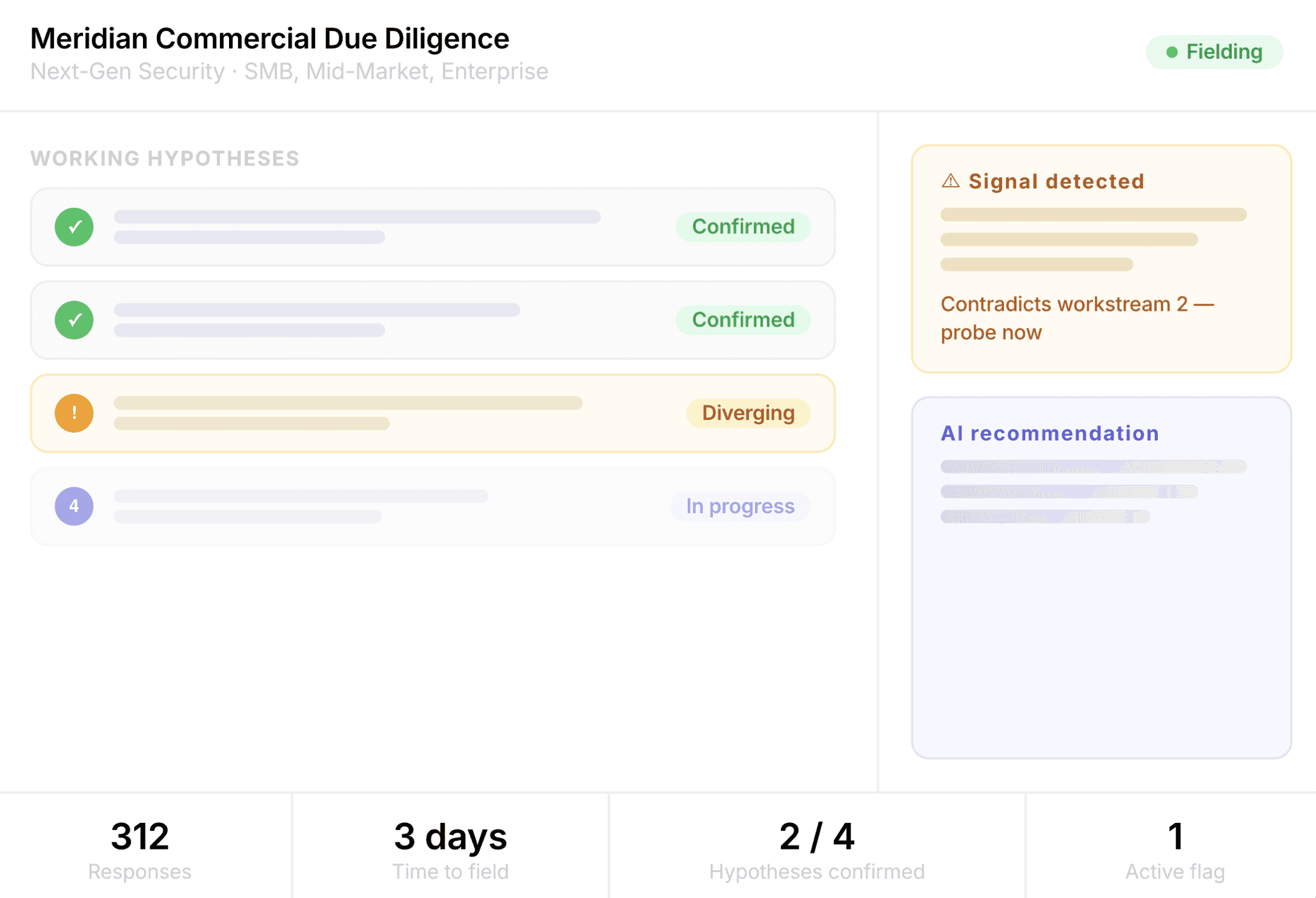
Task: Open the Signal detected card
Action: [1102, 259]
